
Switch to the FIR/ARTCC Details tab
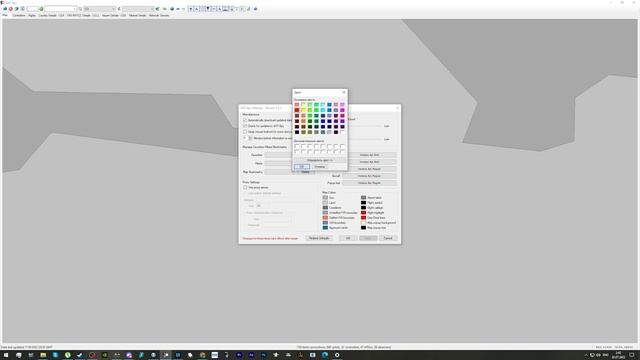(83, 15)
